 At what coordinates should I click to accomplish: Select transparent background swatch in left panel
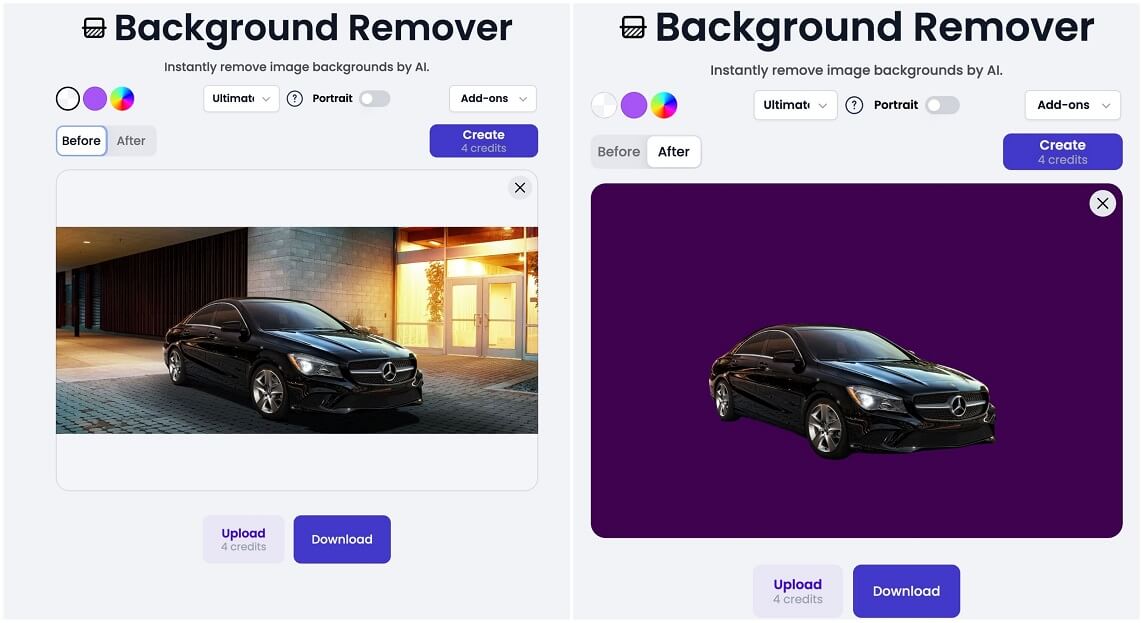[68, 98]
